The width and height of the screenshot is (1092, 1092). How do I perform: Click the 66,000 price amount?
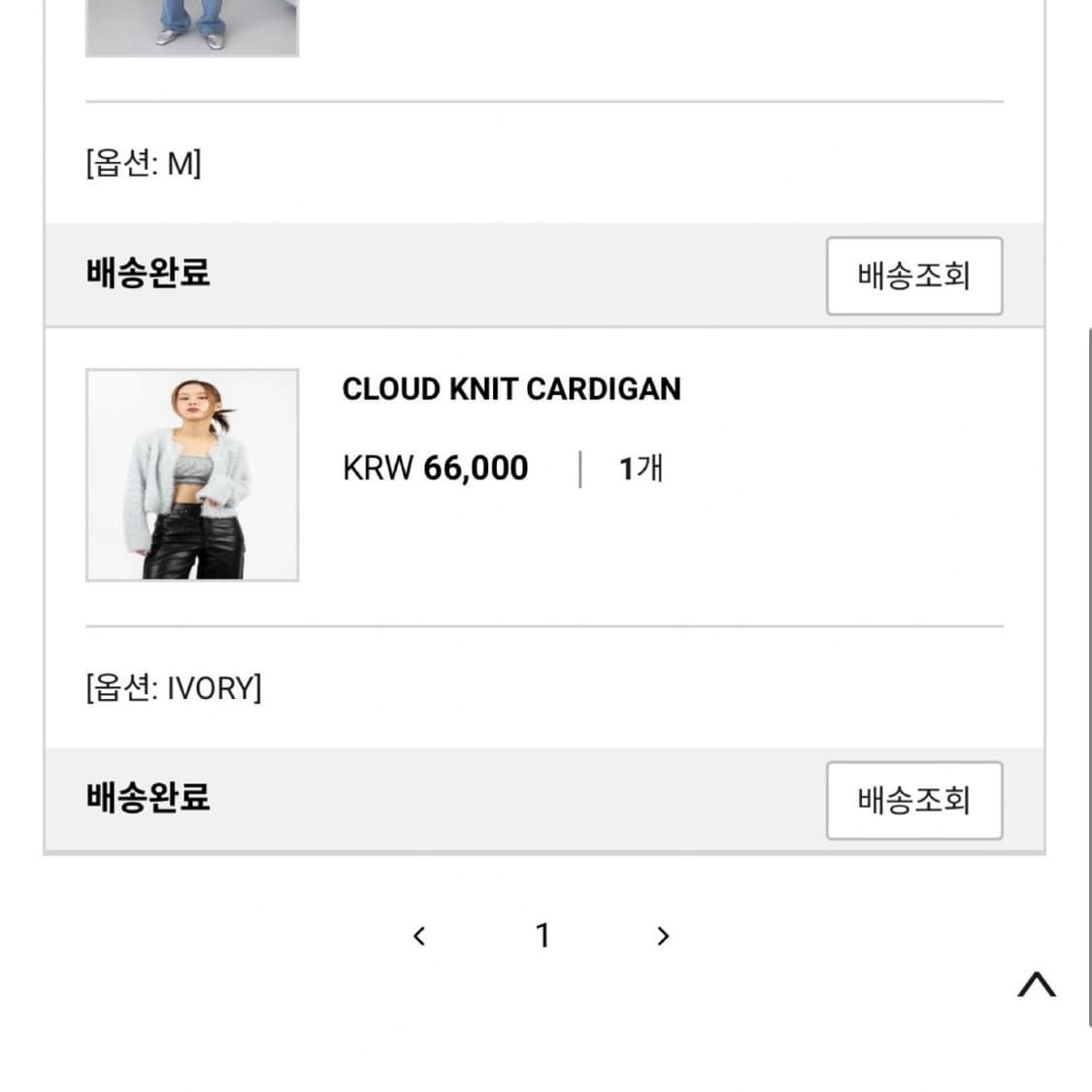tap(476, 468)
